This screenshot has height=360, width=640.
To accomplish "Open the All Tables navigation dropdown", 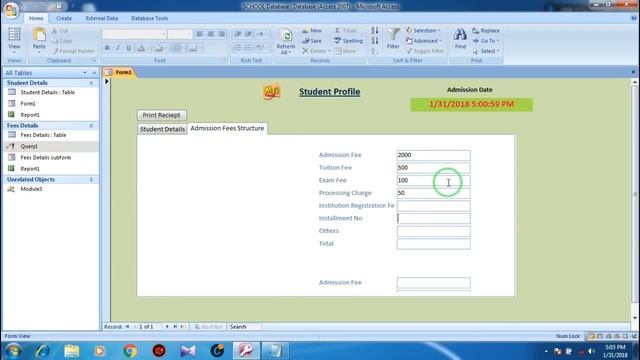I will (84, 73).
